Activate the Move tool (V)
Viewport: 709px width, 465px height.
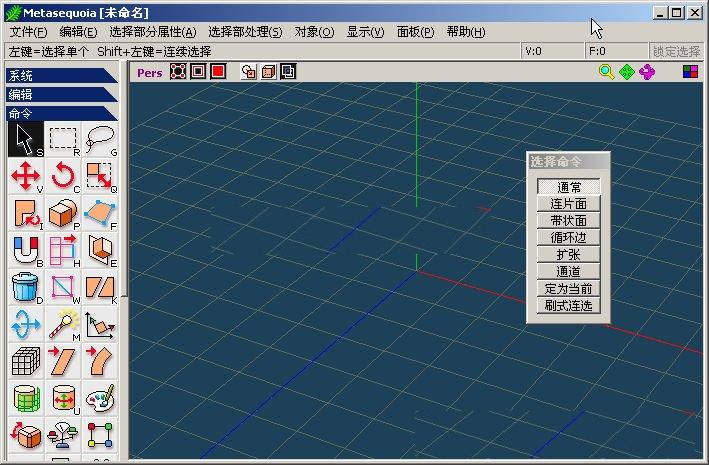[x=26, y=176]
